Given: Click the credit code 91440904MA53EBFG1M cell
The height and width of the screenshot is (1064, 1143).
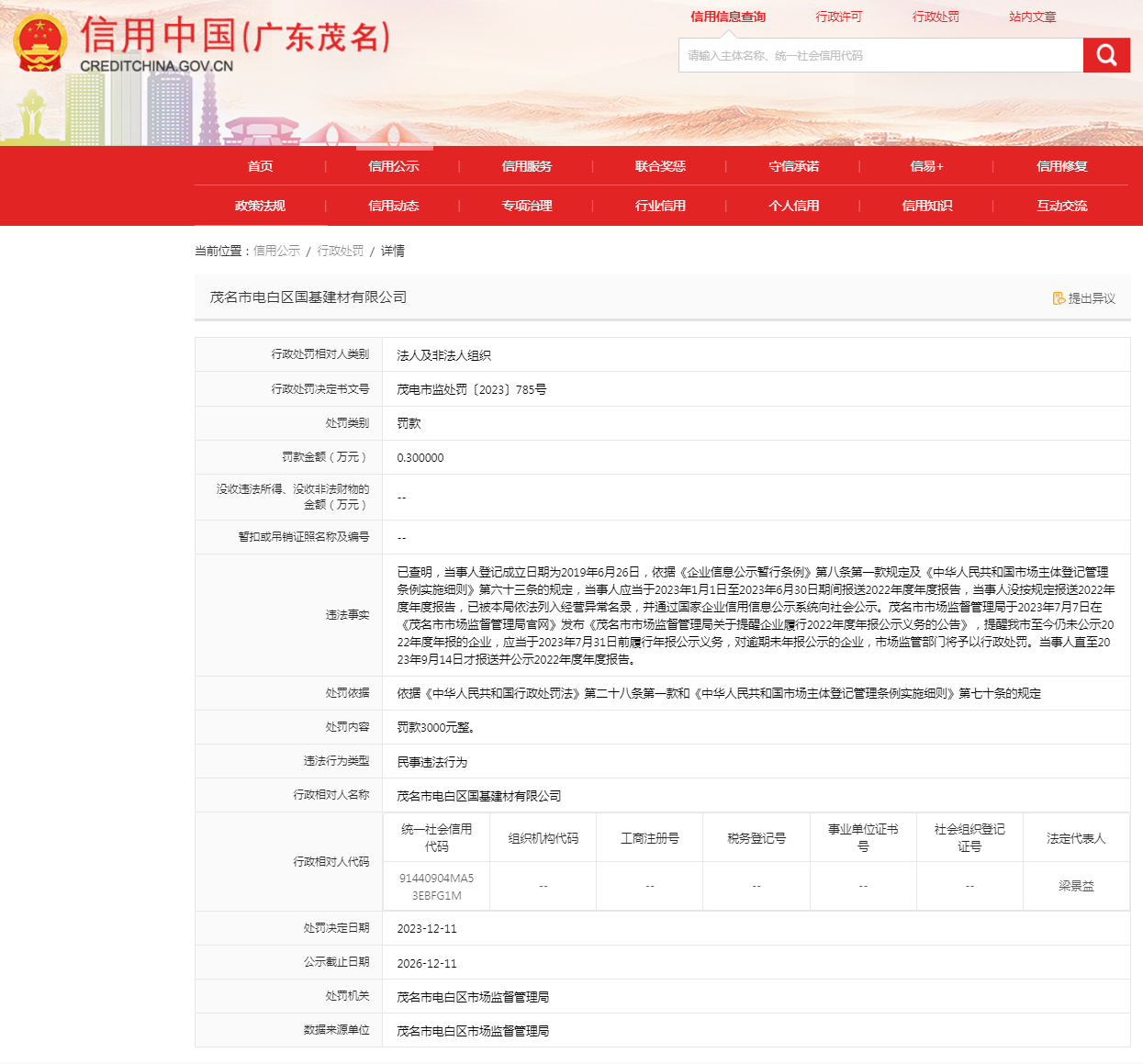Looking at the screenshot, I should point(437,887).
